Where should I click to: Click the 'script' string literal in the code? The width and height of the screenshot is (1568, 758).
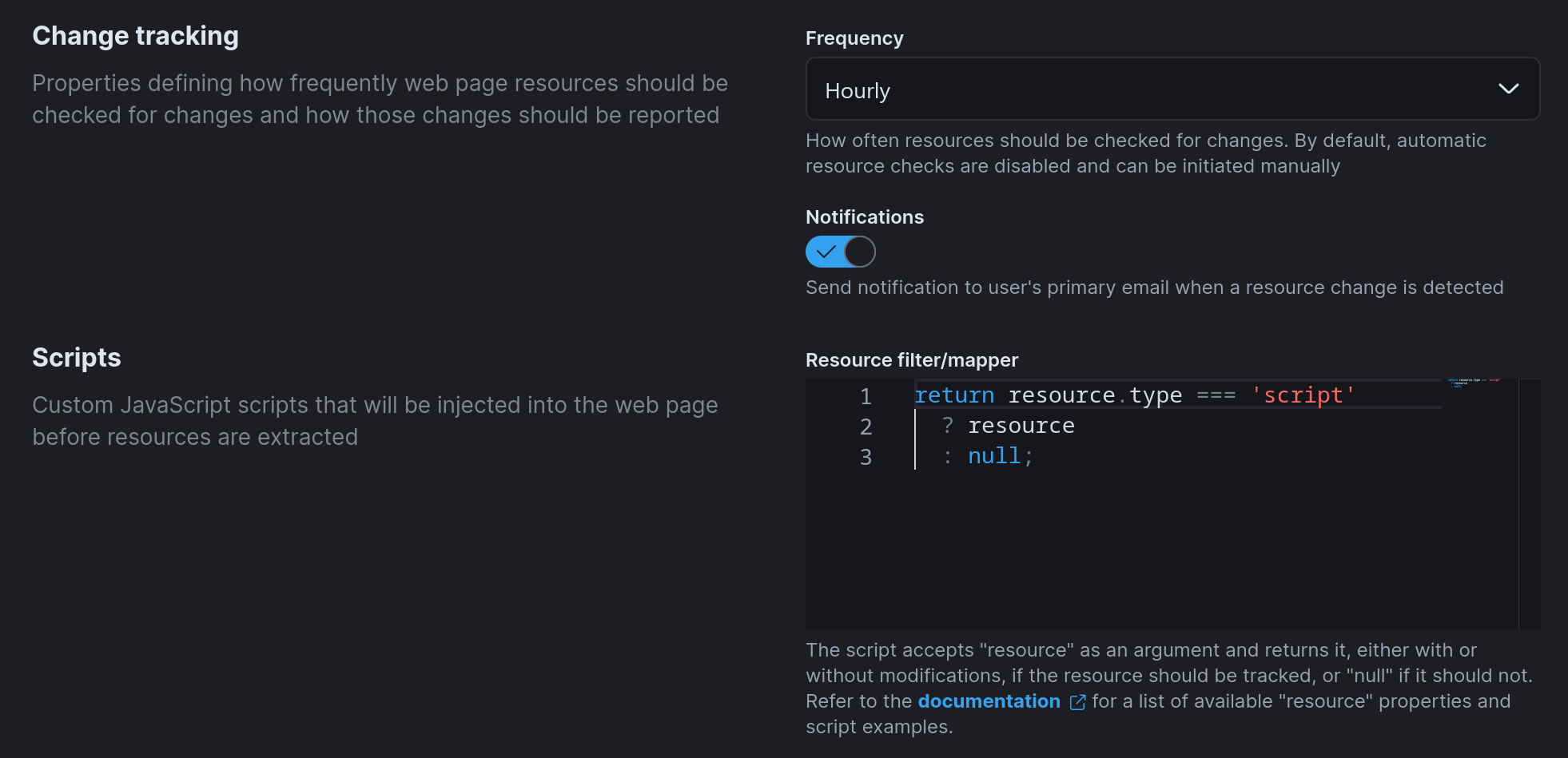coord(1303,395)
